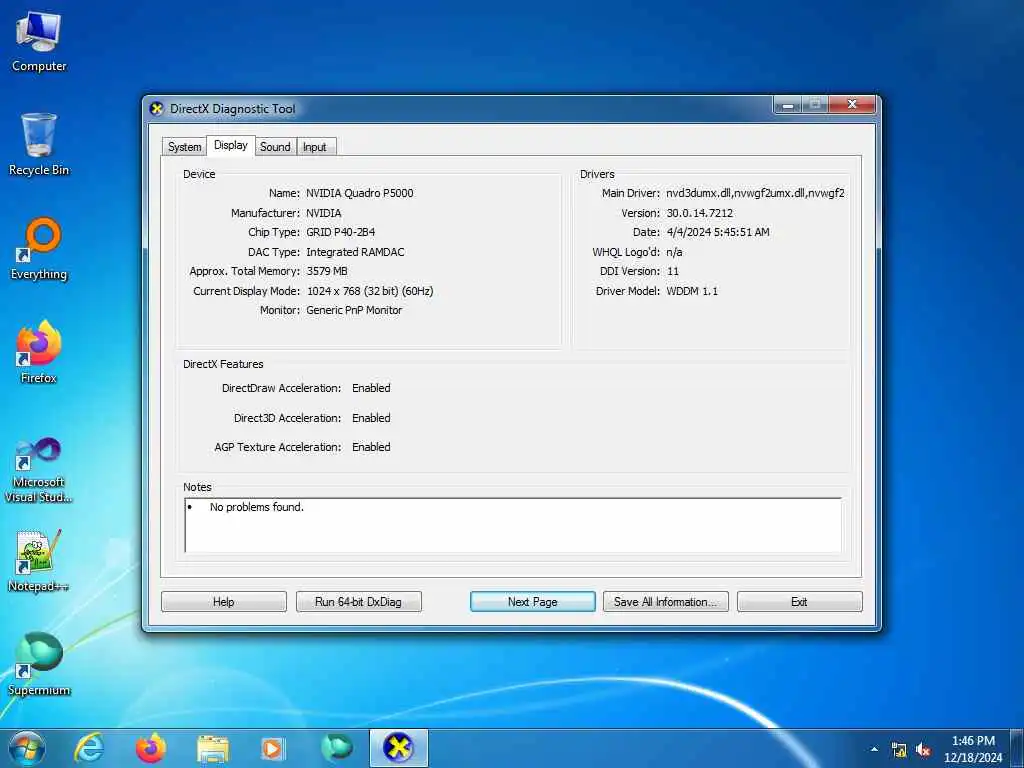This screenshot has width=1024, height=768.
Task: Switch to the Input tab
Action: pyautogui.click(x=314, y=147)
